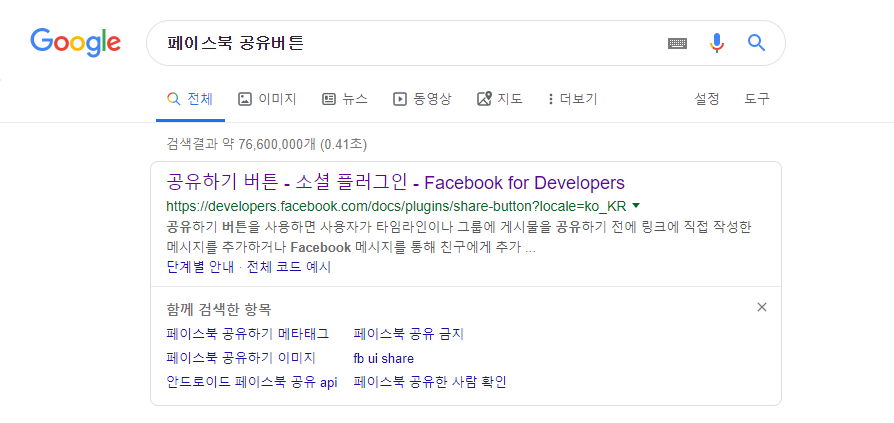Select the 전체 tab

pyautogui.click(x=190, y=99)
